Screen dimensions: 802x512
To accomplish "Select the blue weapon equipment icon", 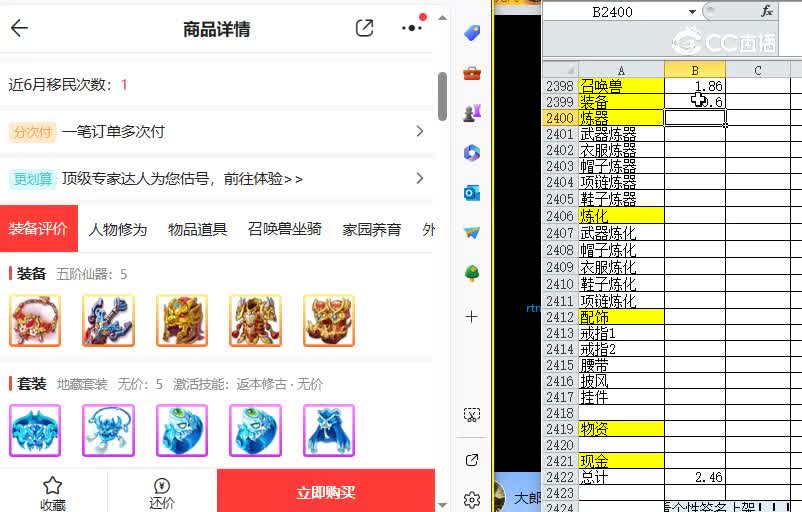I will tap(108, 321).
